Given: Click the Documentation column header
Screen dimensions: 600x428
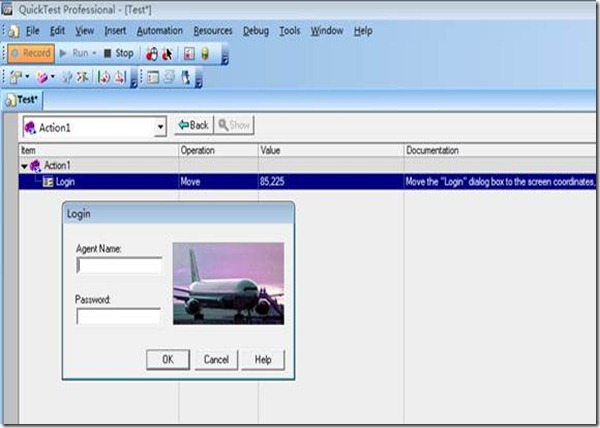Looking at the screenshot, I should tap(500, 150).
